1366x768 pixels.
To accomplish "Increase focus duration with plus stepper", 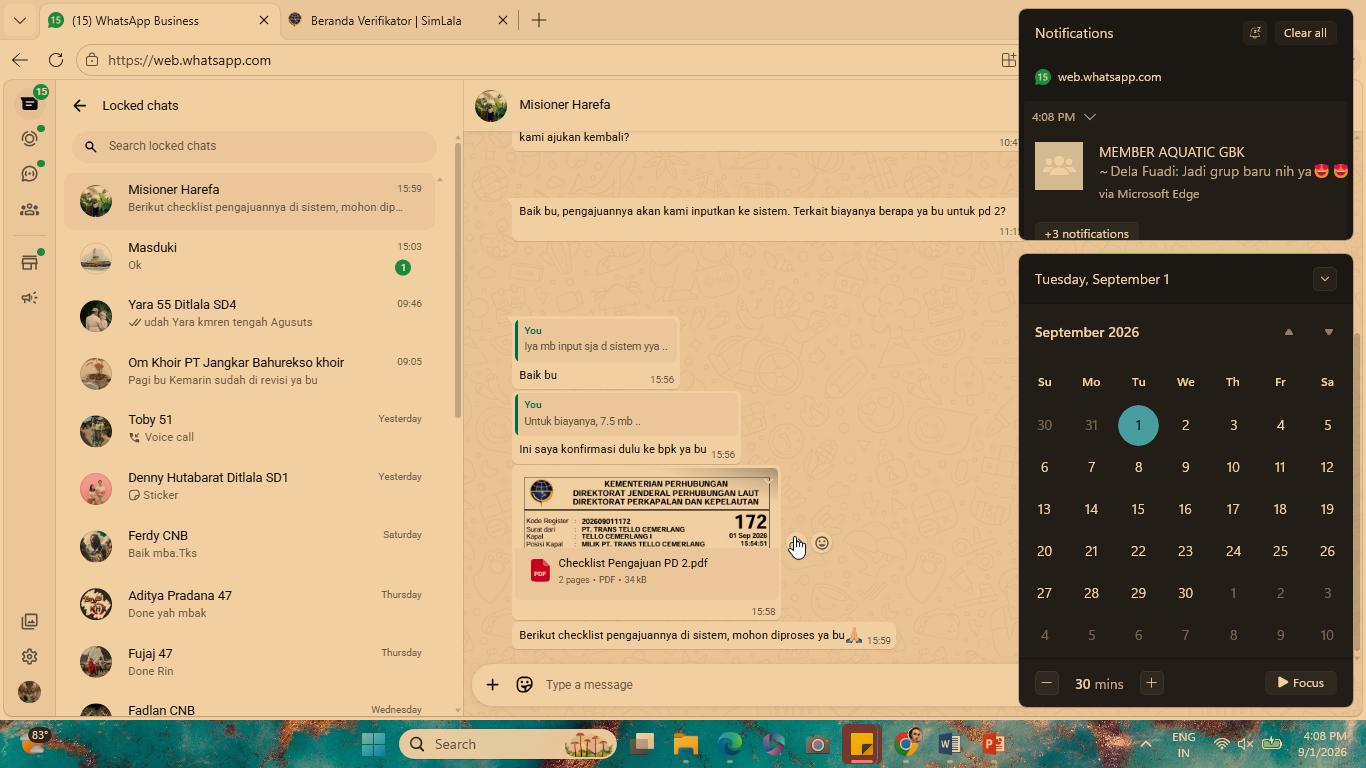I will [1151, 683].
